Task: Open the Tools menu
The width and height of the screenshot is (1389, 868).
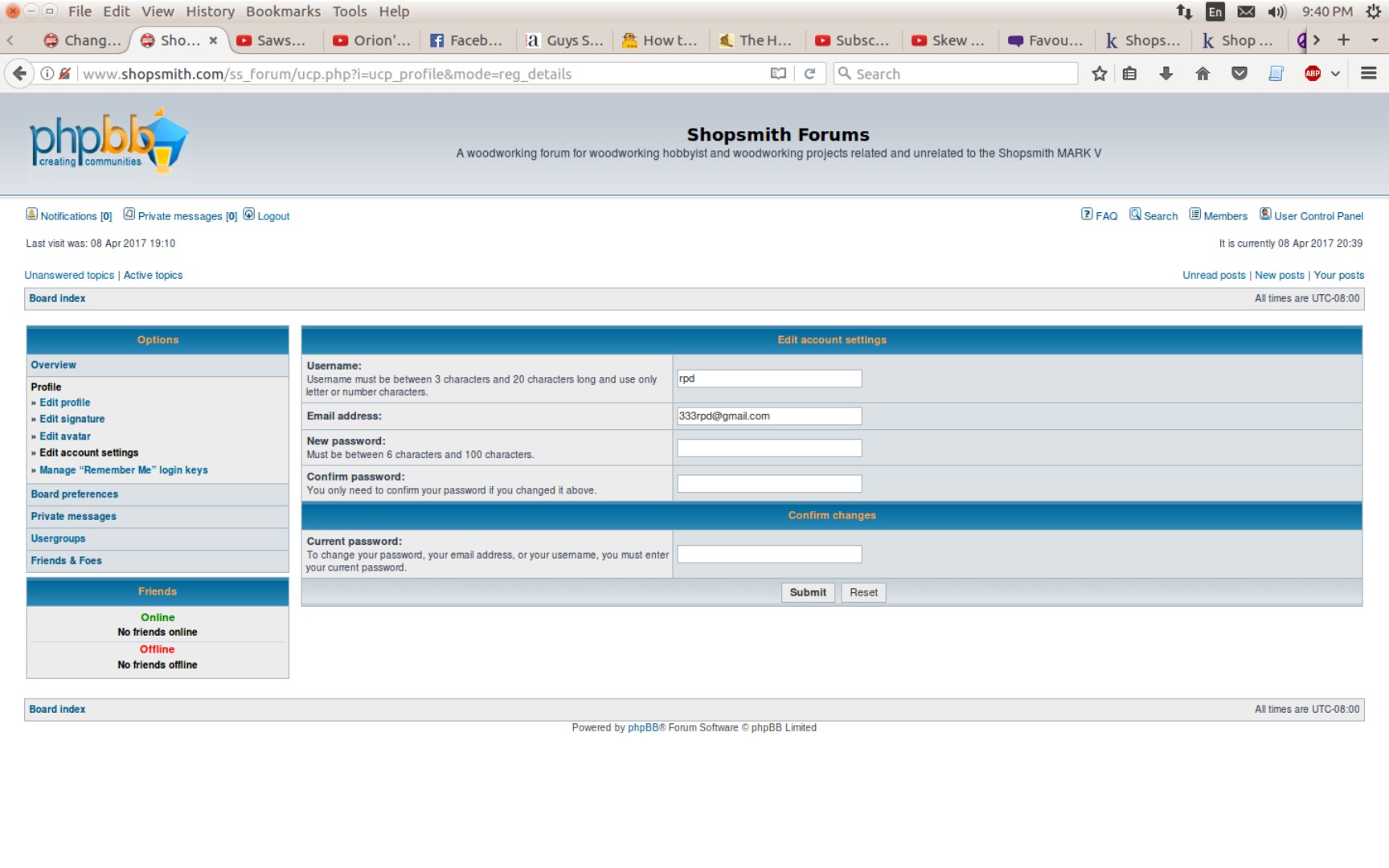Action: [350, 11]
